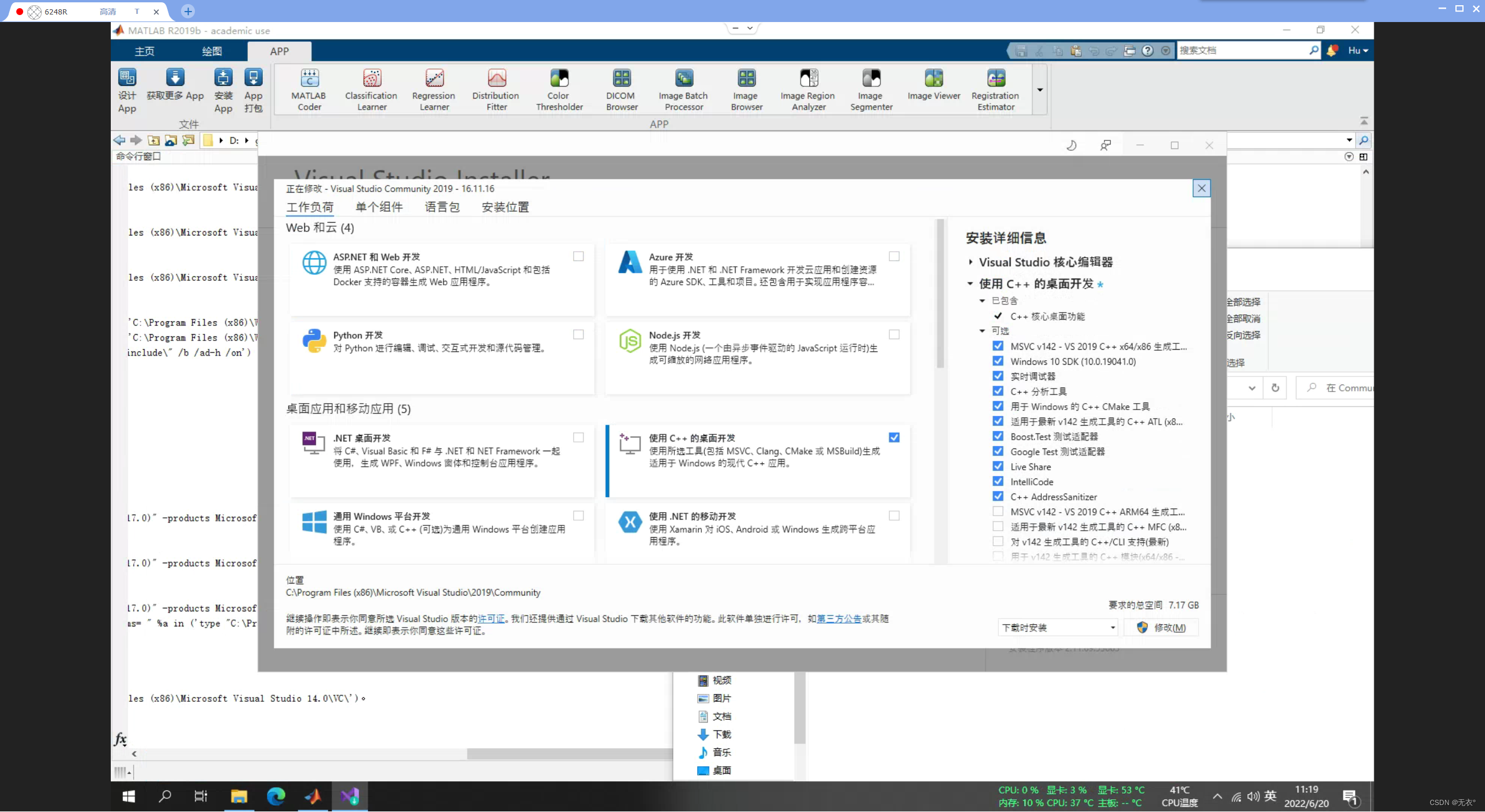The image size is (1485, 812).
Task: Check the ASP.NET 和 Web 开发 workload
Action: tap(578, 256)
